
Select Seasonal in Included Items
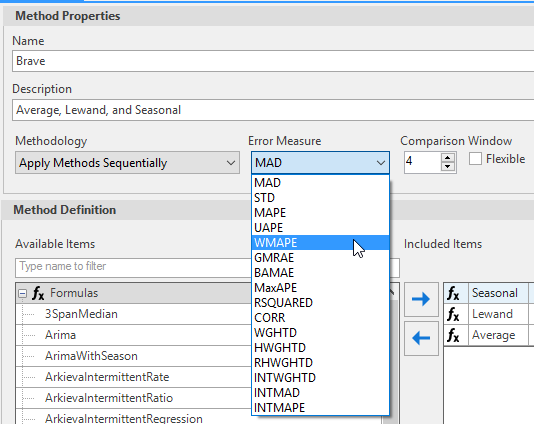pyautogui.click(x=494, y=293)
